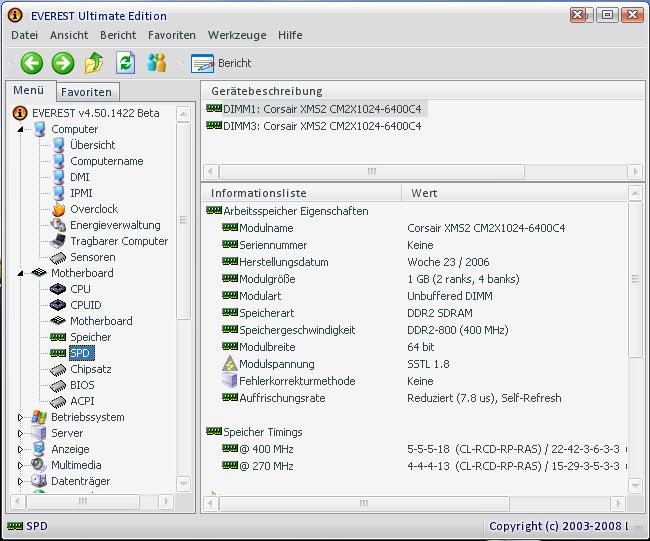Select the @ 270 MHz timings row
This screenshot has height=541, width=650.
click(x=416, y=466)
